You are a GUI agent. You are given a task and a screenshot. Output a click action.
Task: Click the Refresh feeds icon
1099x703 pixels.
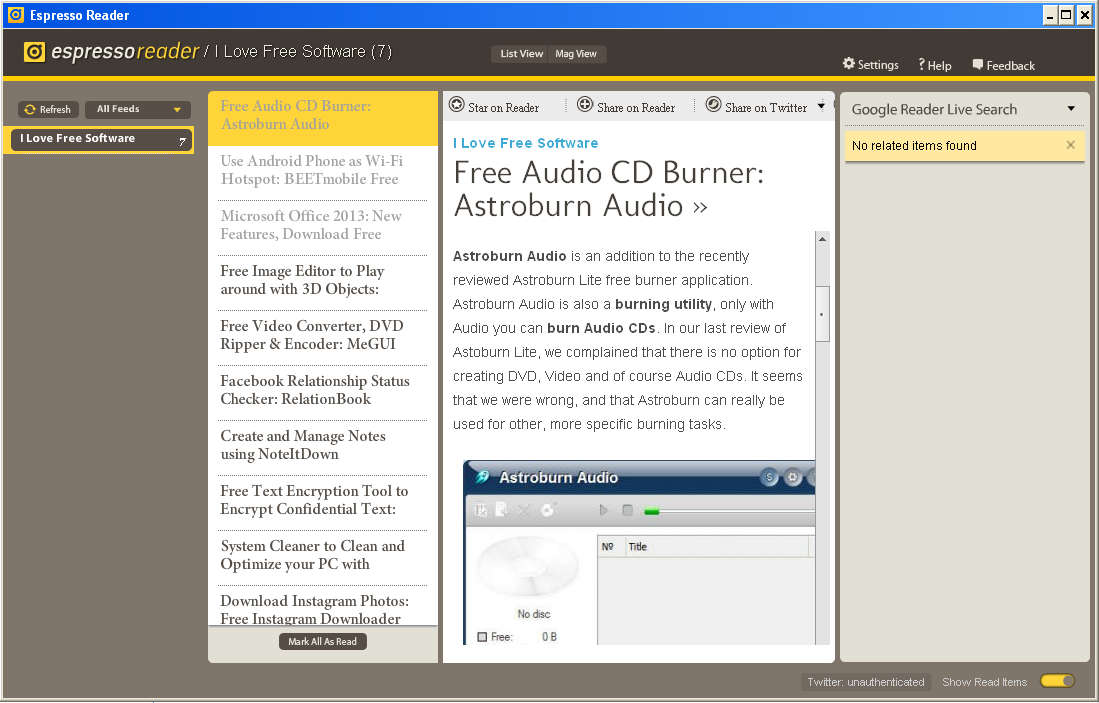[x=30, y=109]
